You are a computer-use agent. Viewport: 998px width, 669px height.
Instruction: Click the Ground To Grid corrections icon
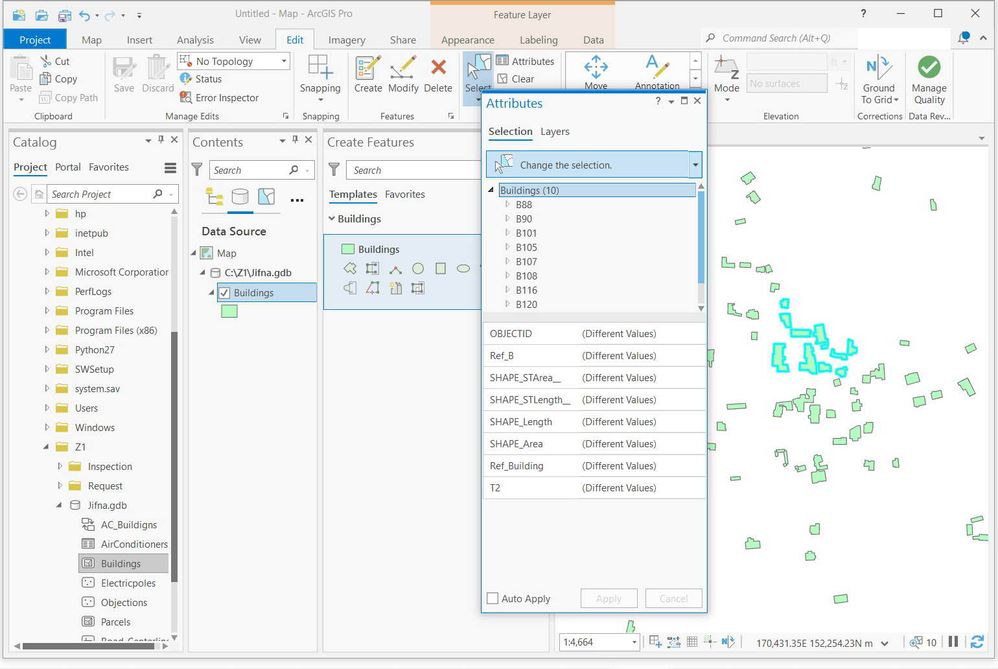879,67
